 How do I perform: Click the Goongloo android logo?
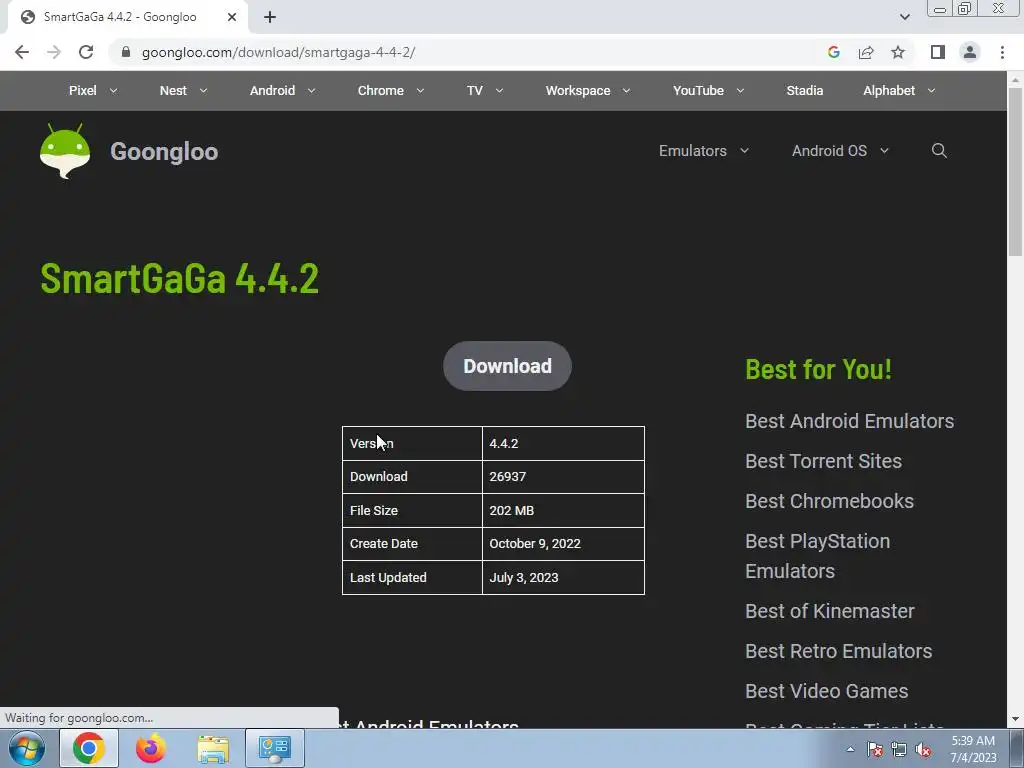[x=65, y=151]
